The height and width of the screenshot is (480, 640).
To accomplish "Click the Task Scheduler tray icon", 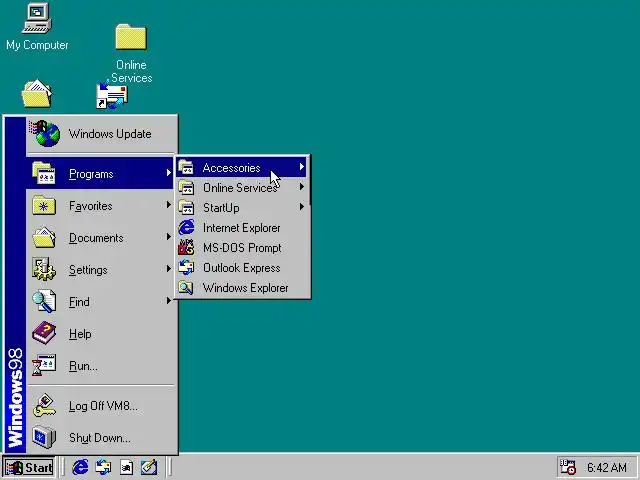I will 567,467.
